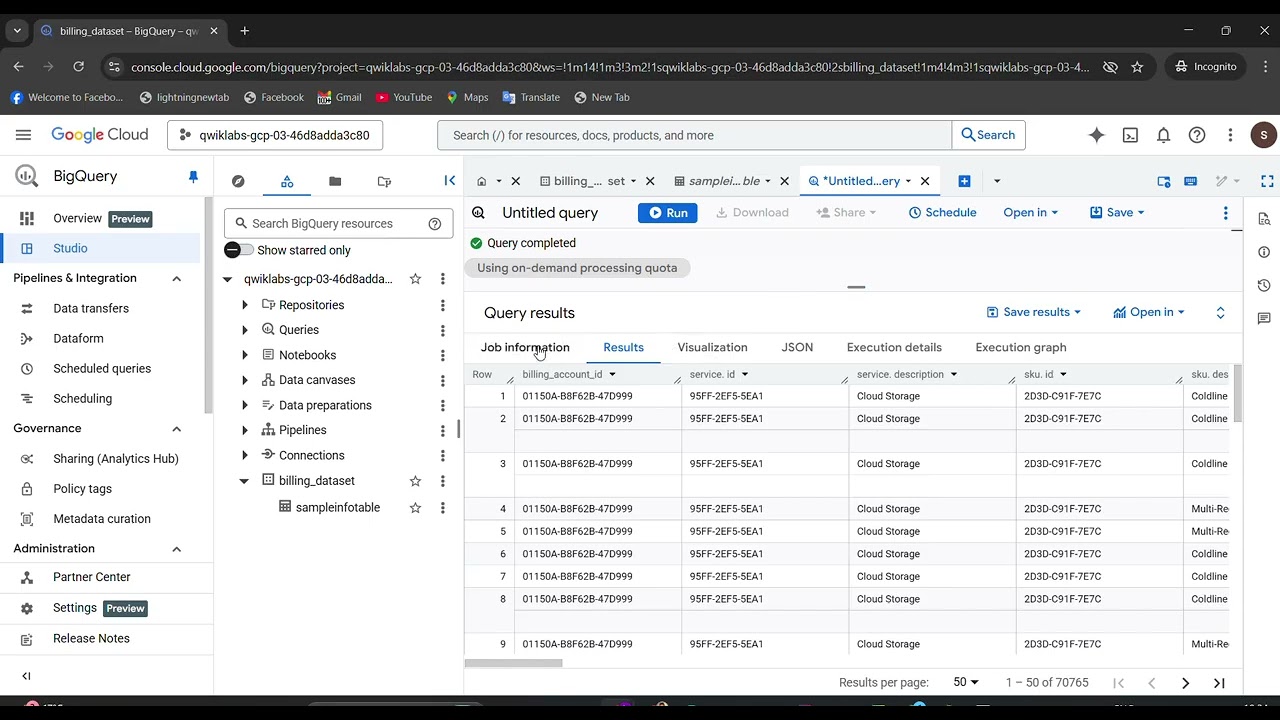The height and width of the screenshot is (720, 1280).
Task: Jump to last results page
Action: (1219, 683)
